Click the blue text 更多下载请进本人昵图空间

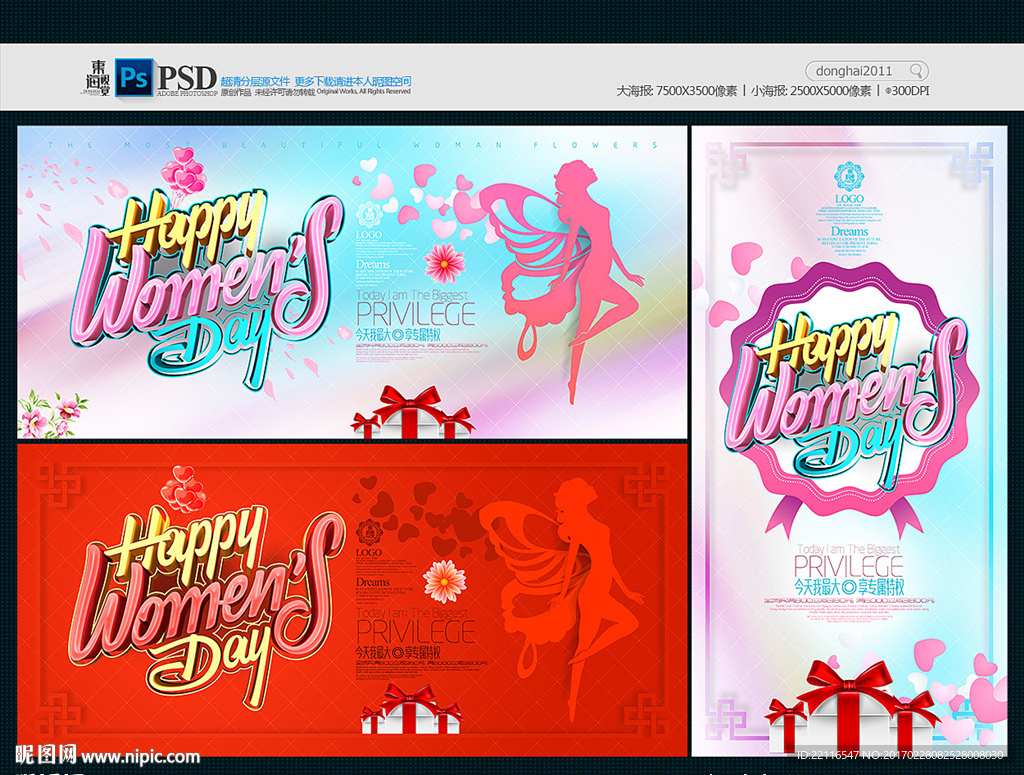point(353,82)
